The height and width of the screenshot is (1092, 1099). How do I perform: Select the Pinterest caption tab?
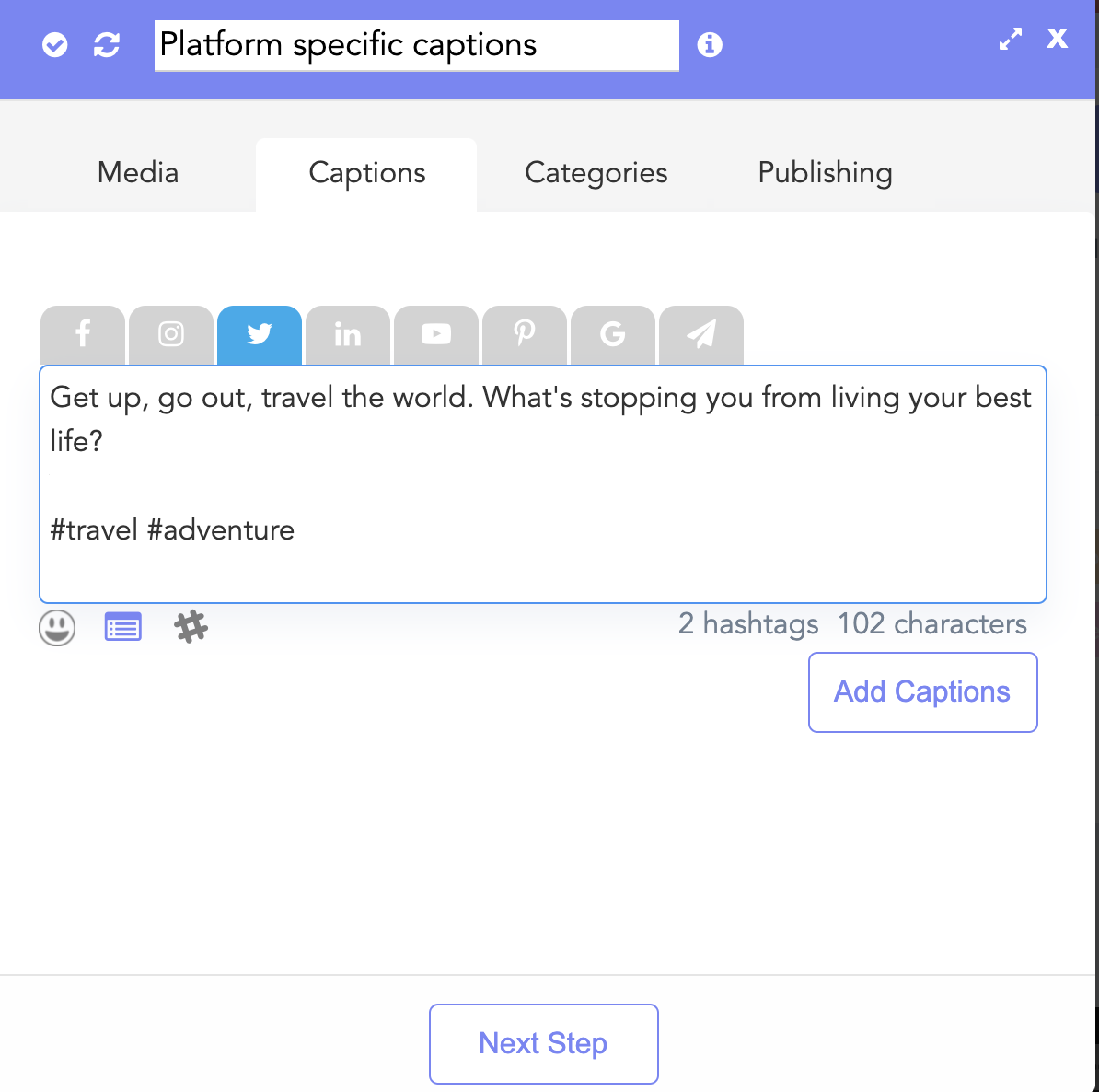525,335
